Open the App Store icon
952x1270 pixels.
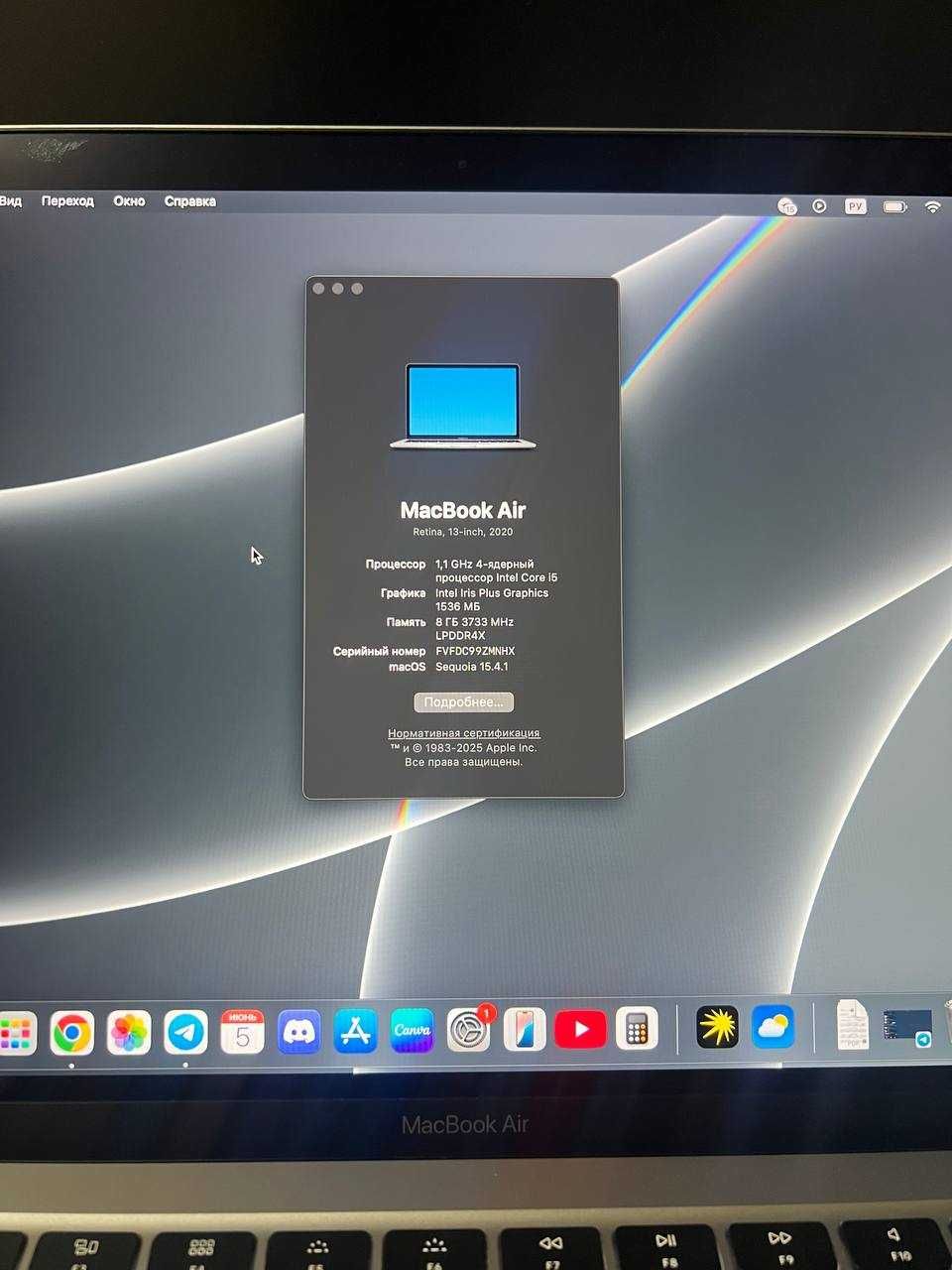355,1031
